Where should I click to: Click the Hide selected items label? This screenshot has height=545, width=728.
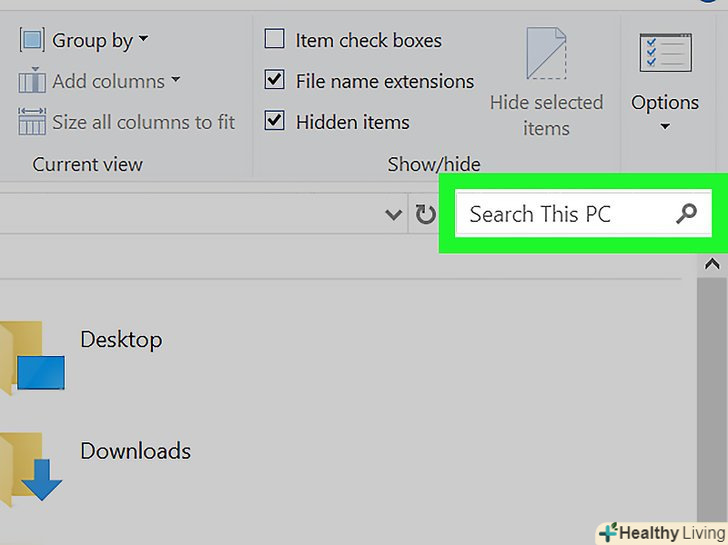[546, 115]
